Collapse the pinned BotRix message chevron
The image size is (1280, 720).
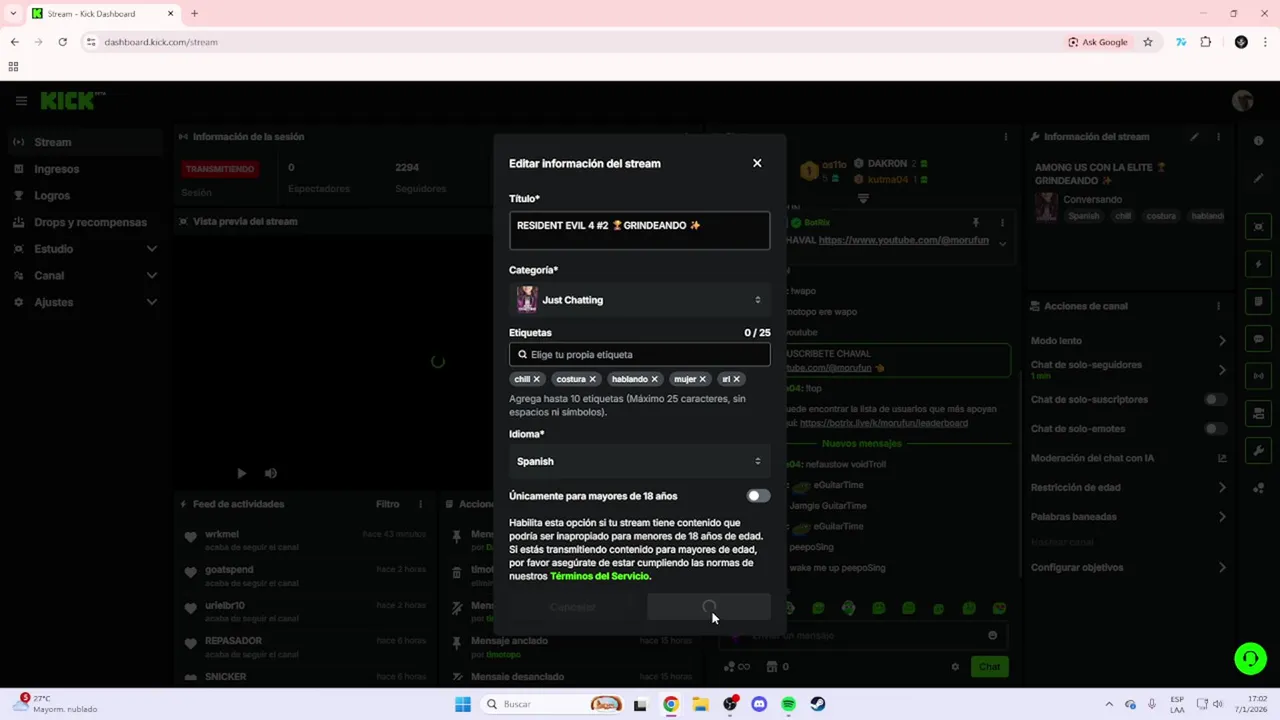click(x=1002, y=243)
